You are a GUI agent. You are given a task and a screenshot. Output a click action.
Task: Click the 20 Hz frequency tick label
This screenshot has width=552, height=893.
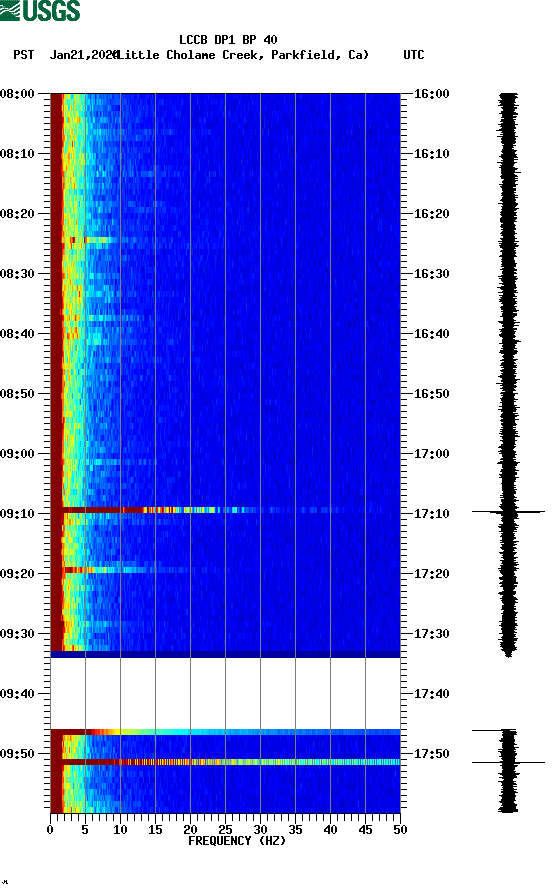190,830
